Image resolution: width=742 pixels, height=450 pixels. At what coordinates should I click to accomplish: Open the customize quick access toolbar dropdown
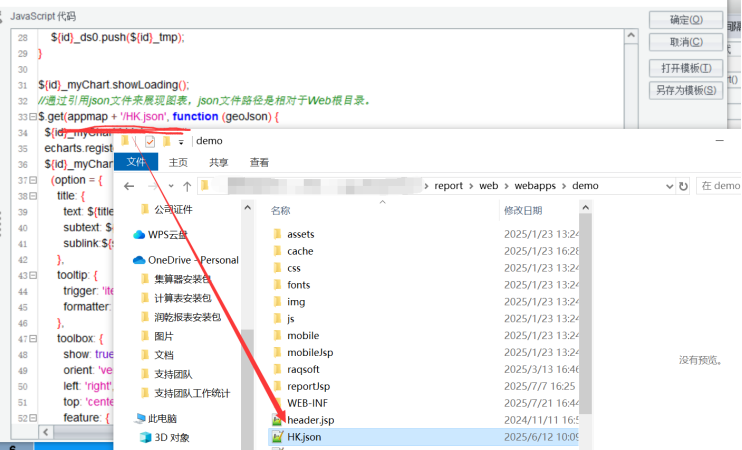pos(181,141)
